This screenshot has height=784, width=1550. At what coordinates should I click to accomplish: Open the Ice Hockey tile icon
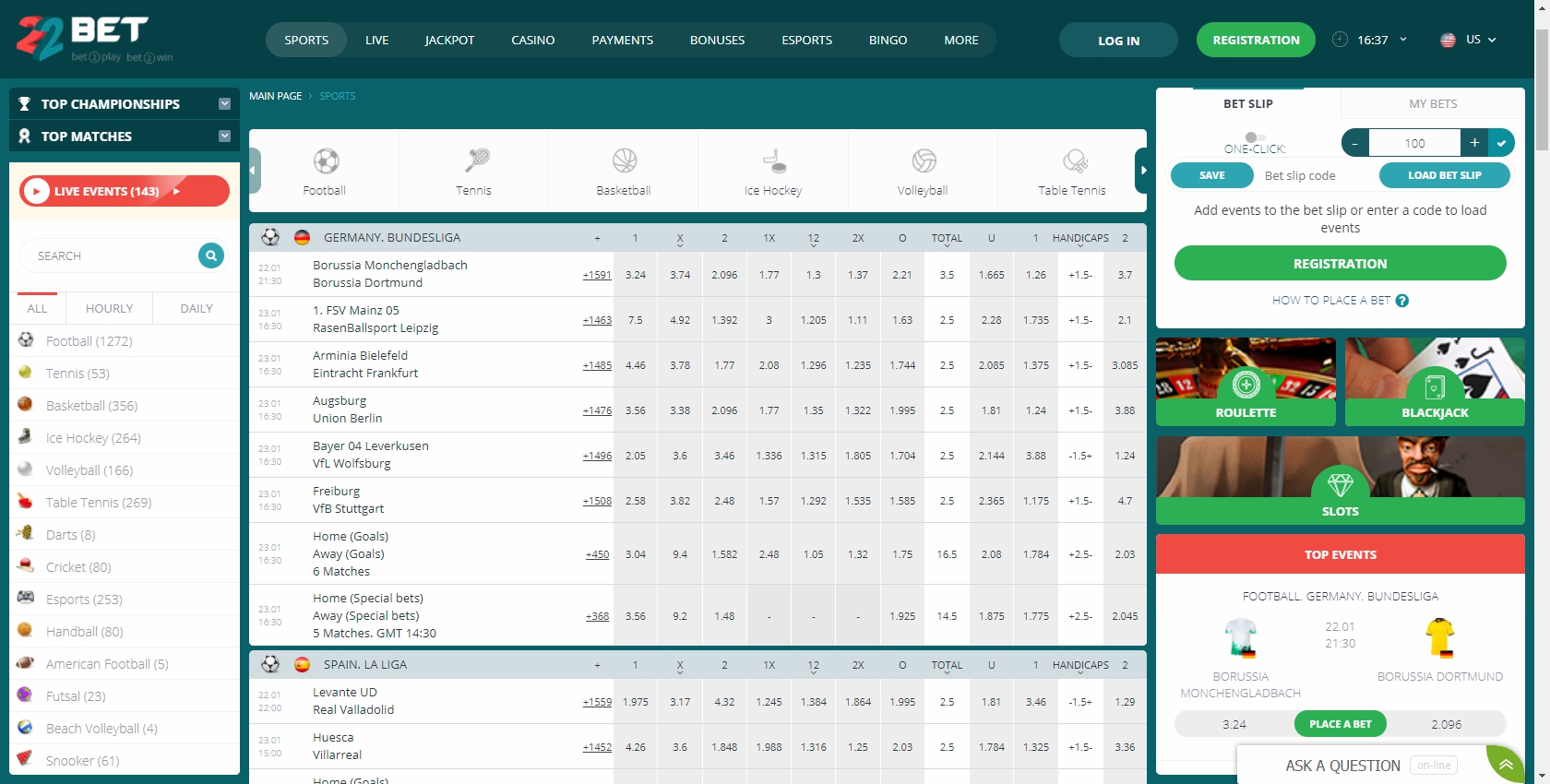click(x=774, y=161)
